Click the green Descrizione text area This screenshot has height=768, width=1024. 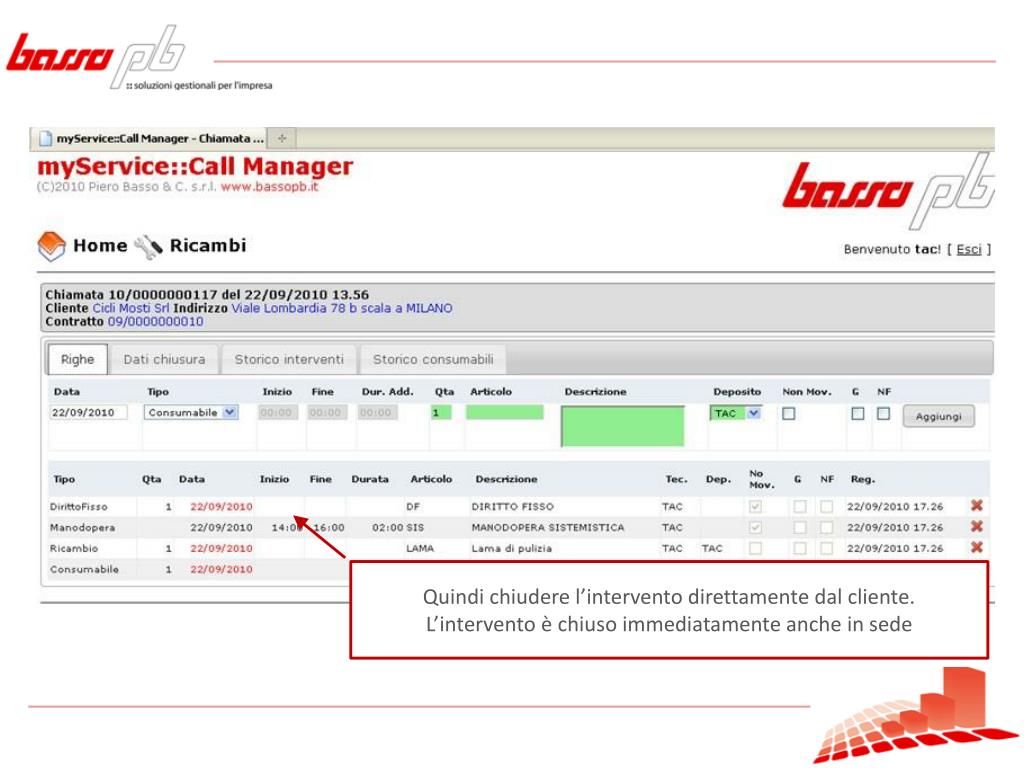[x=622, y=426]
